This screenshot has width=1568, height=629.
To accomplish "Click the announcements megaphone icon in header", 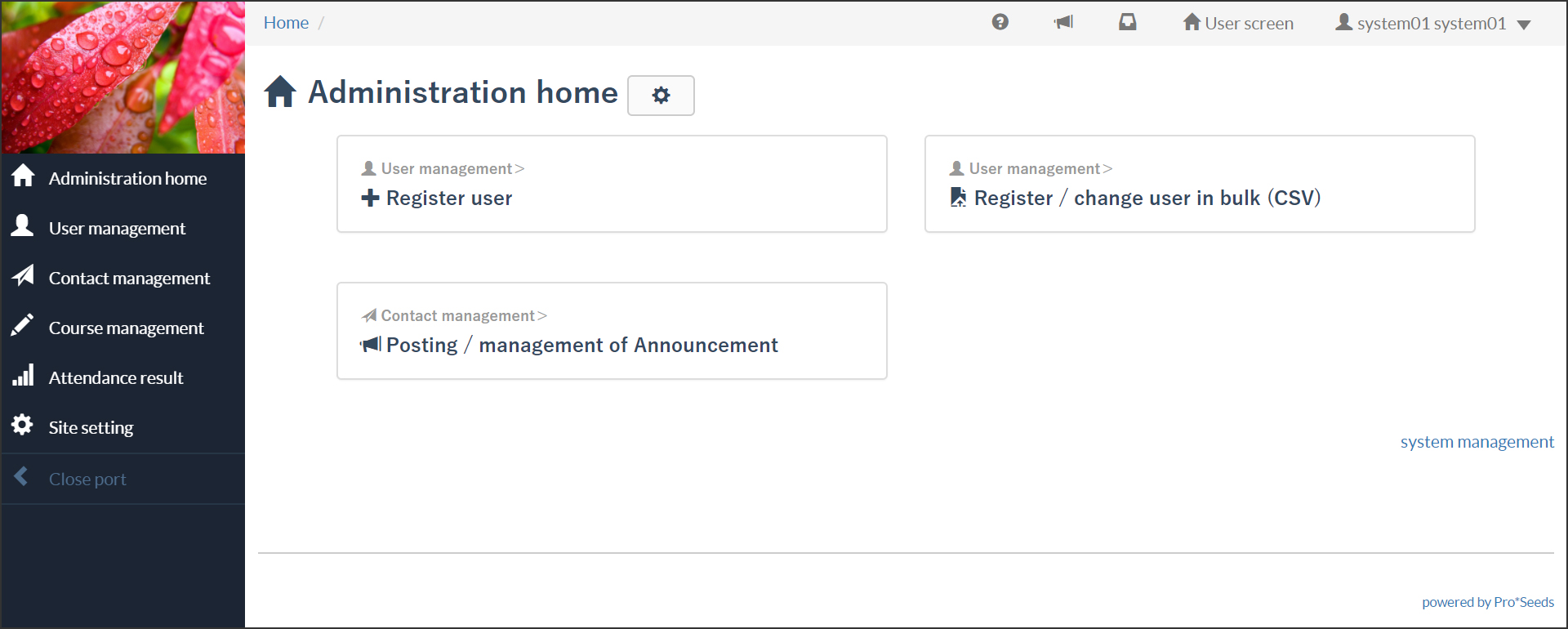I will coord(1063,22).
